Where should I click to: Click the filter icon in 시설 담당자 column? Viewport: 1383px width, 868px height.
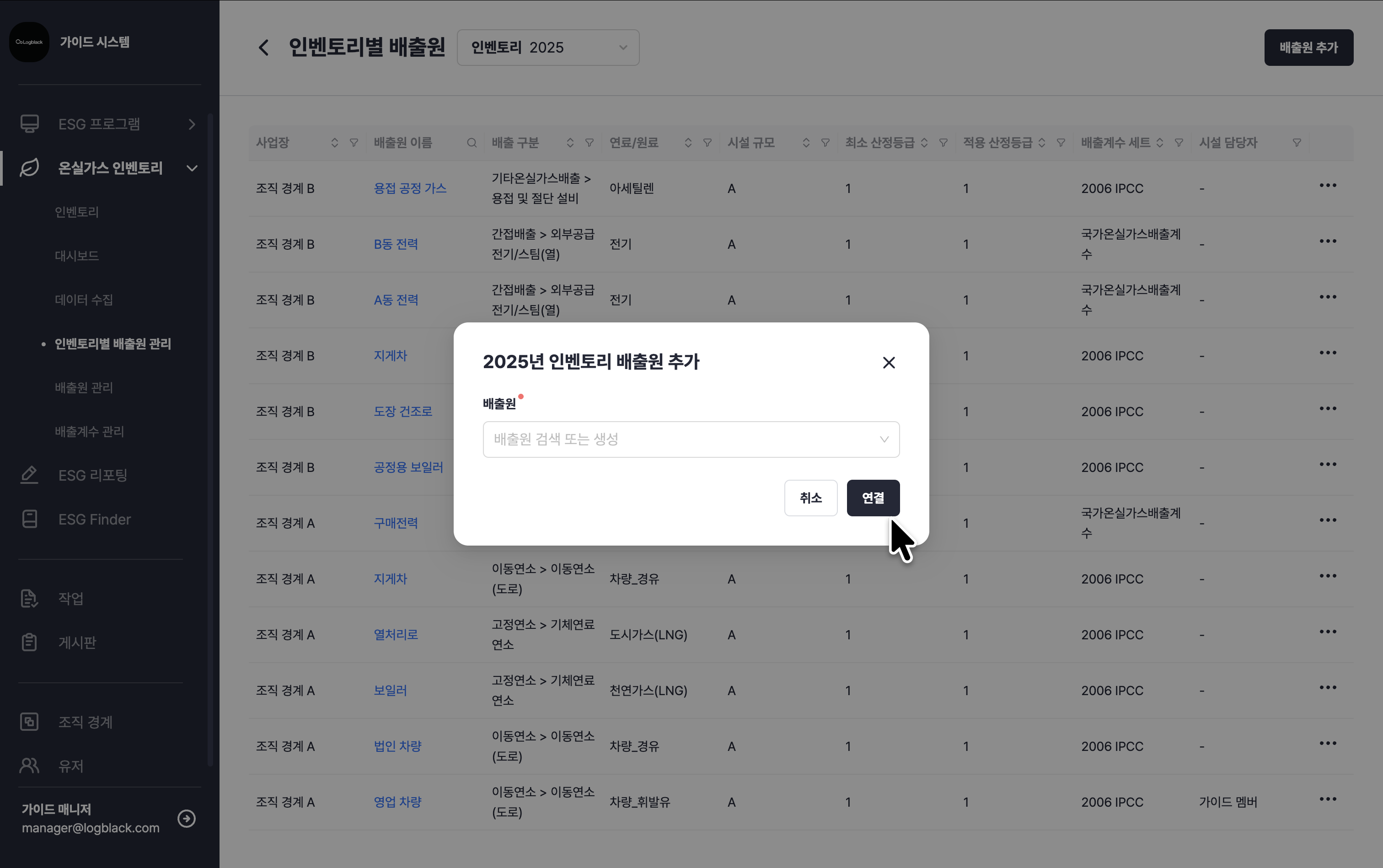pos(1296,143)
